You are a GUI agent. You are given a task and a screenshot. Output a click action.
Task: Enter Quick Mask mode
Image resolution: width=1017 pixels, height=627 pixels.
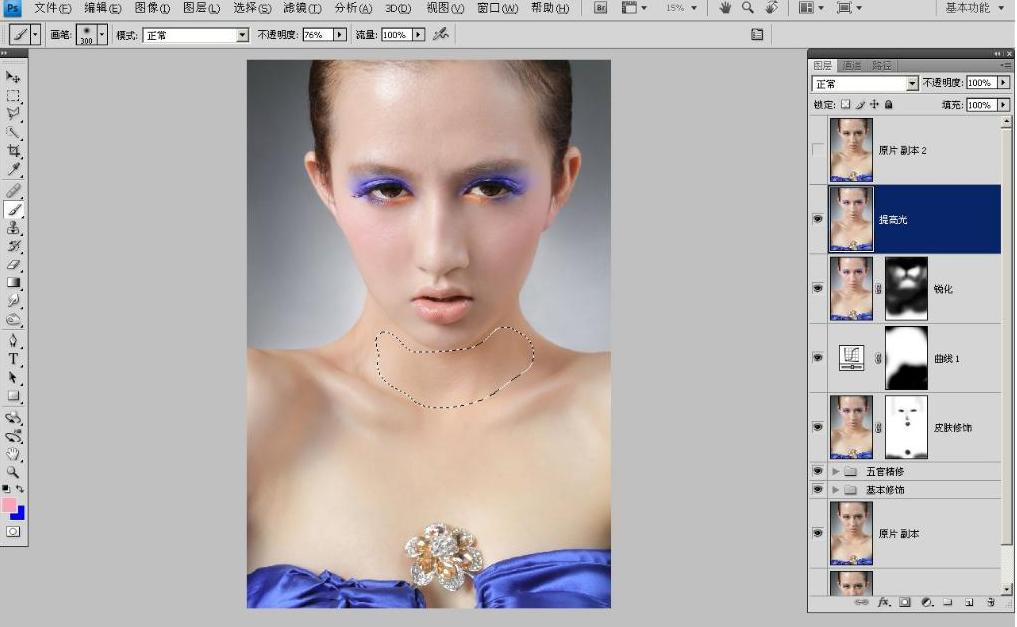(13, 532)
